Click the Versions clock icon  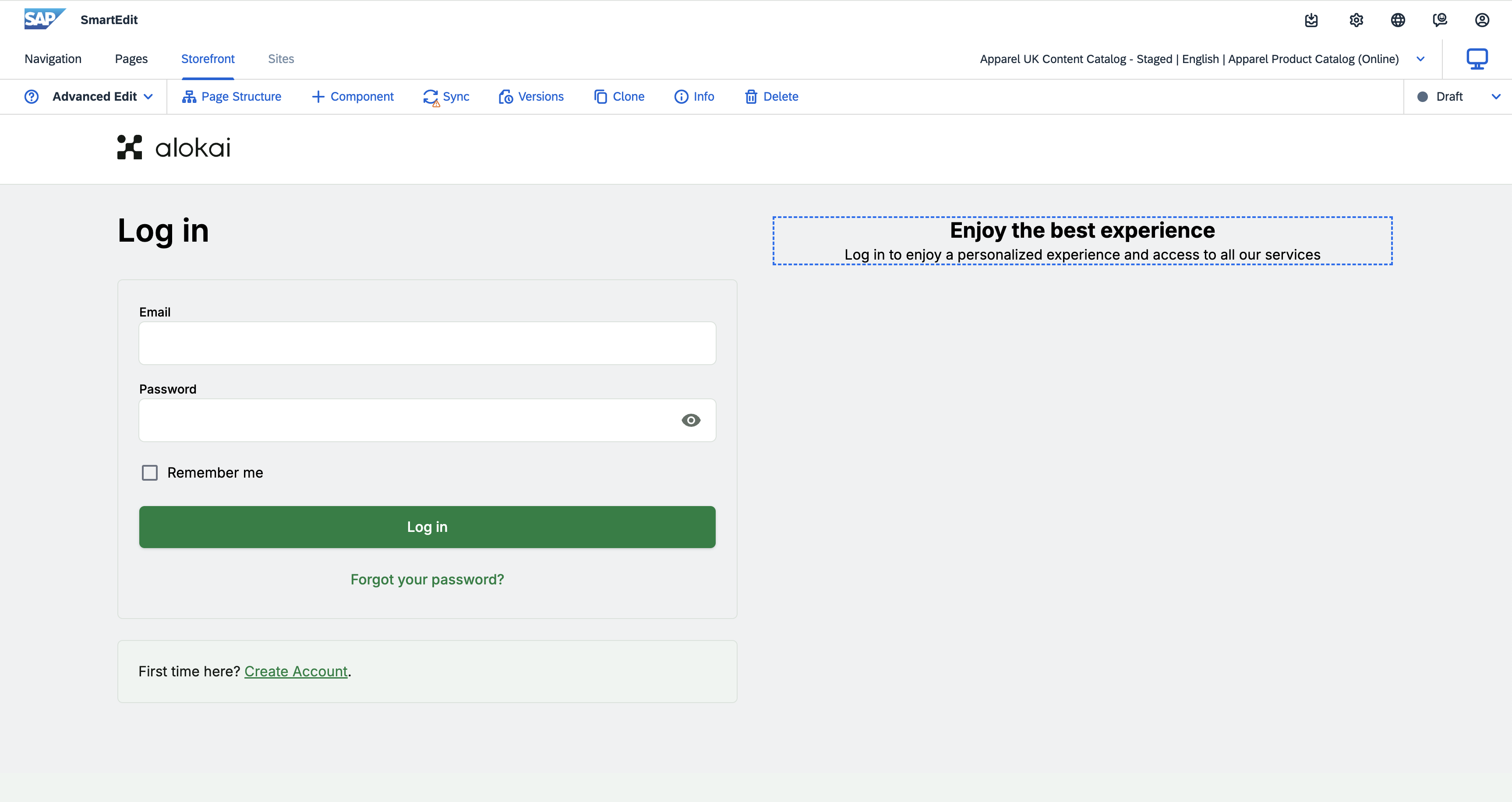click(x=505, y=97)
